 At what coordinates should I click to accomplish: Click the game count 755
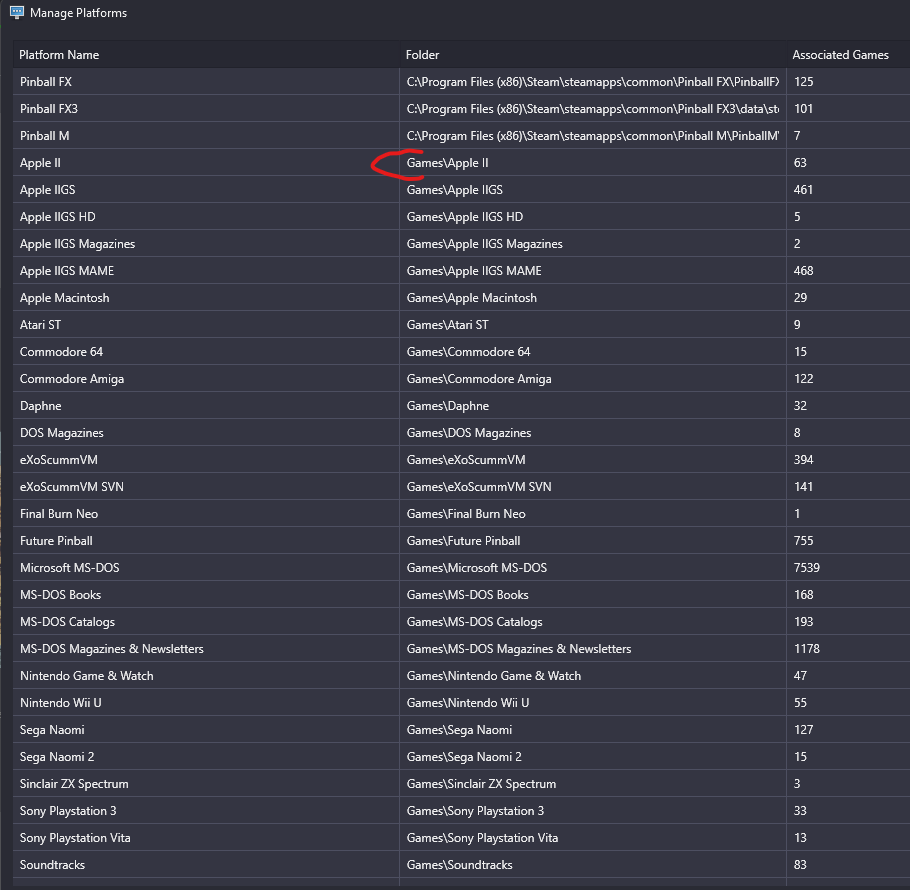click(x=803, y=541)
